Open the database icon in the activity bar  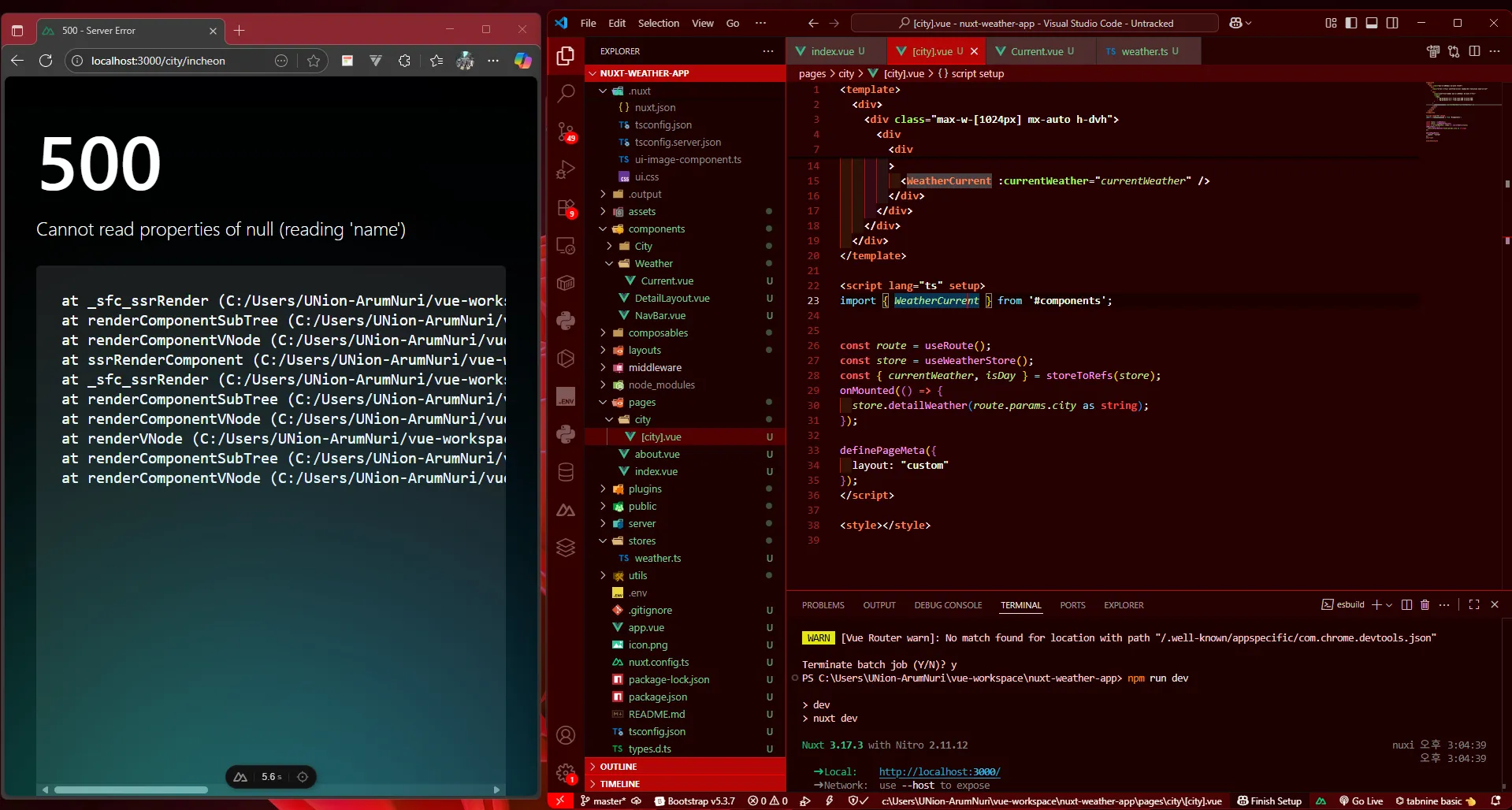566,472
